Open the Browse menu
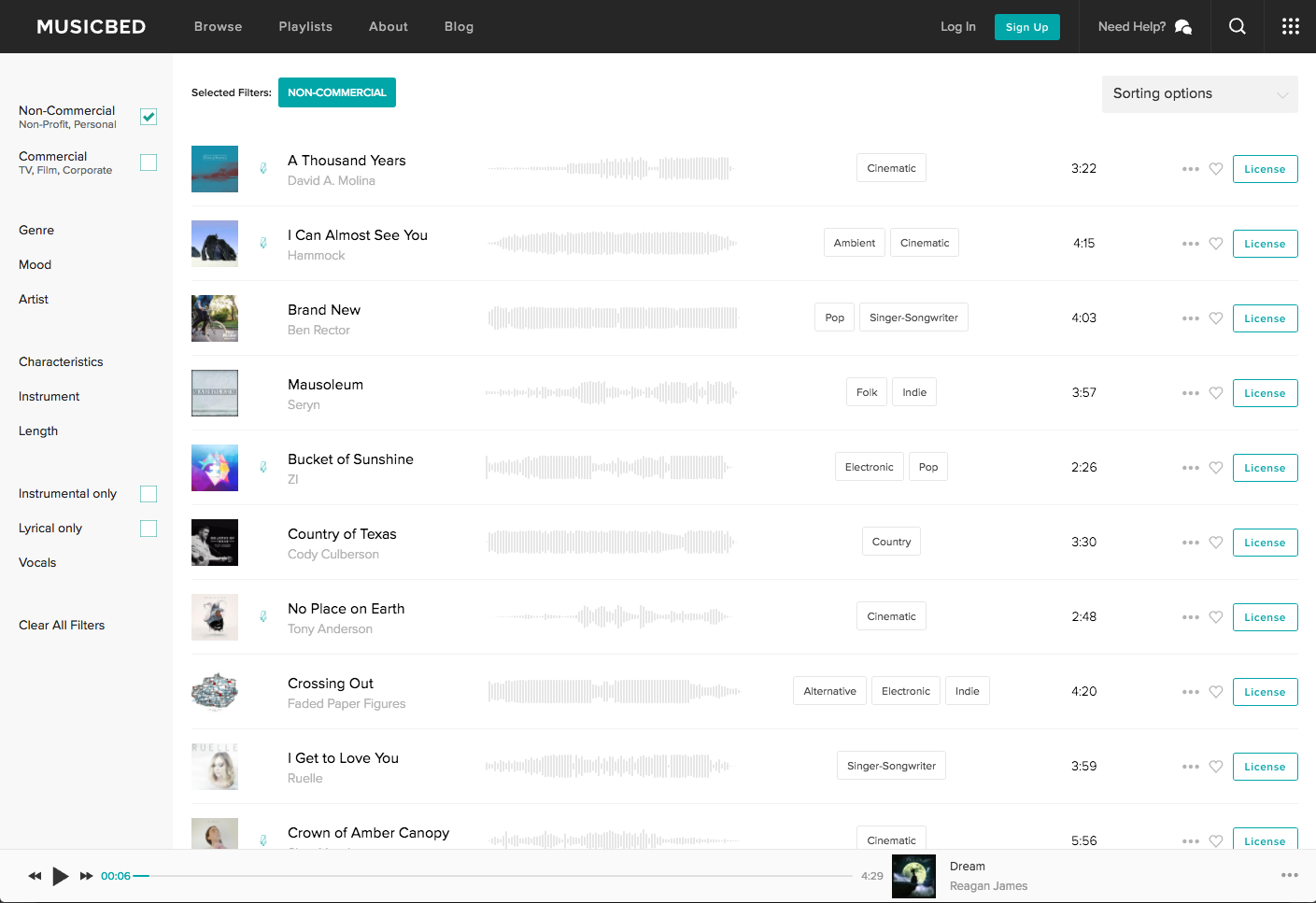 (x=218, y=26)
